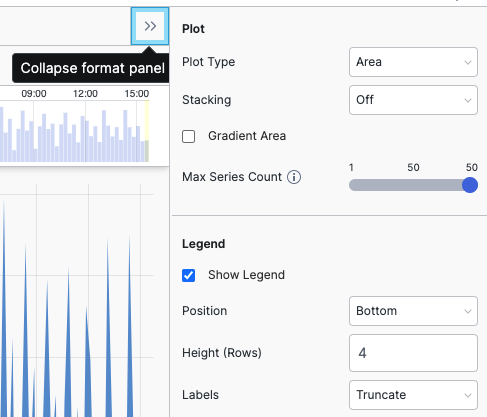This screenshot has height=417, width=487.
Task: Click the Show Legend label text
Action: (x=246, y=275)
